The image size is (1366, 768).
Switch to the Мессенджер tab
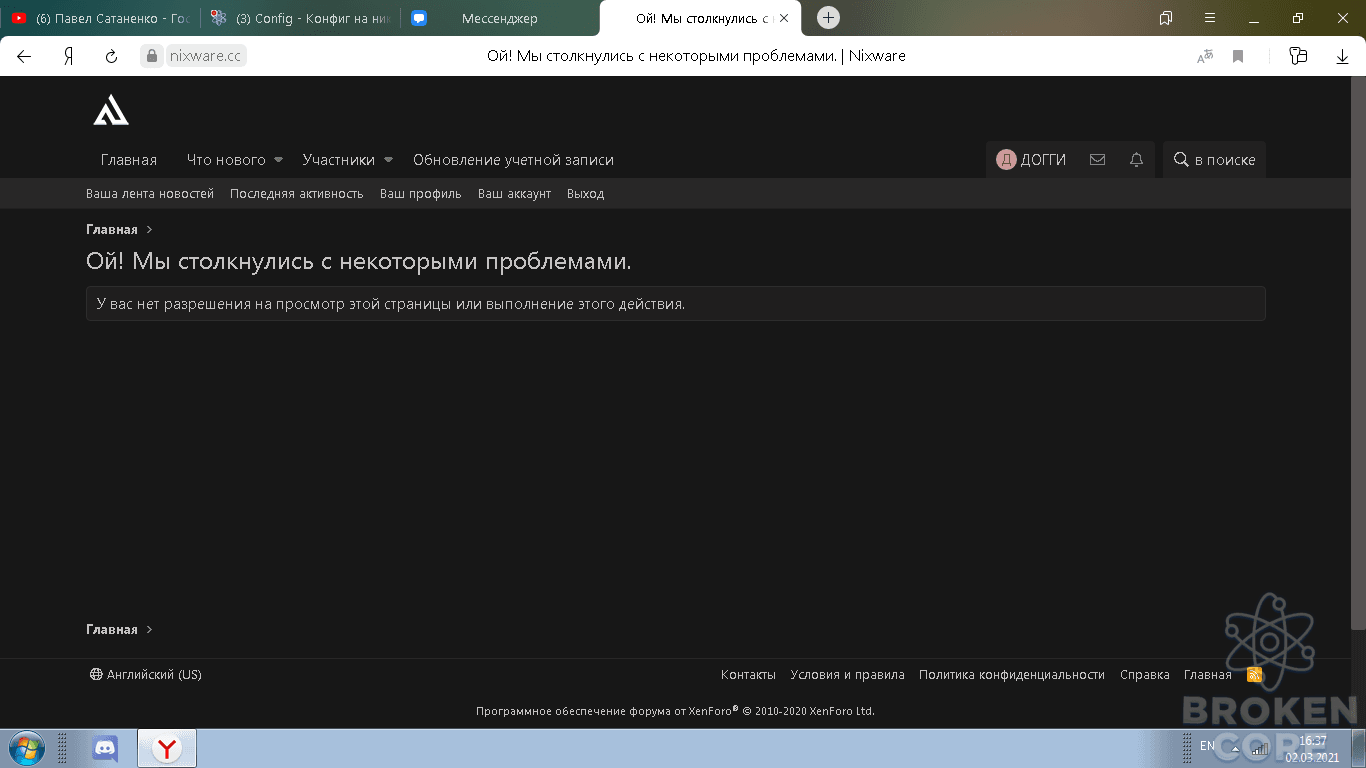click(x=500, y=18)
